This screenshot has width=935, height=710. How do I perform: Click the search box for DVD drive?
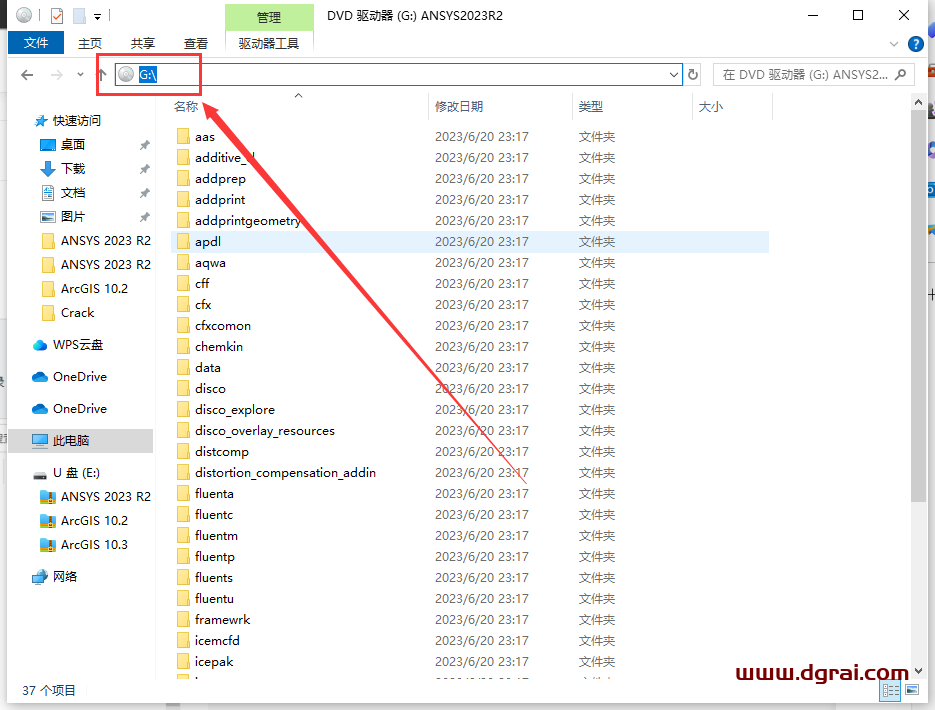click(x=813, y=75)
